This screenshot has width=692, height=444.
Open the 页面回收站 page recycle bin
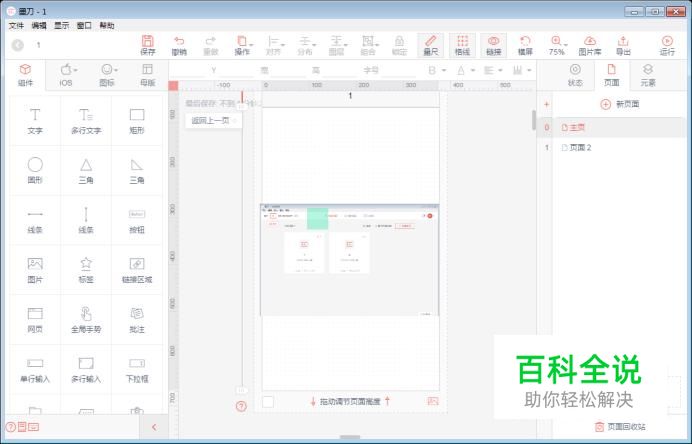coord(620,426)
